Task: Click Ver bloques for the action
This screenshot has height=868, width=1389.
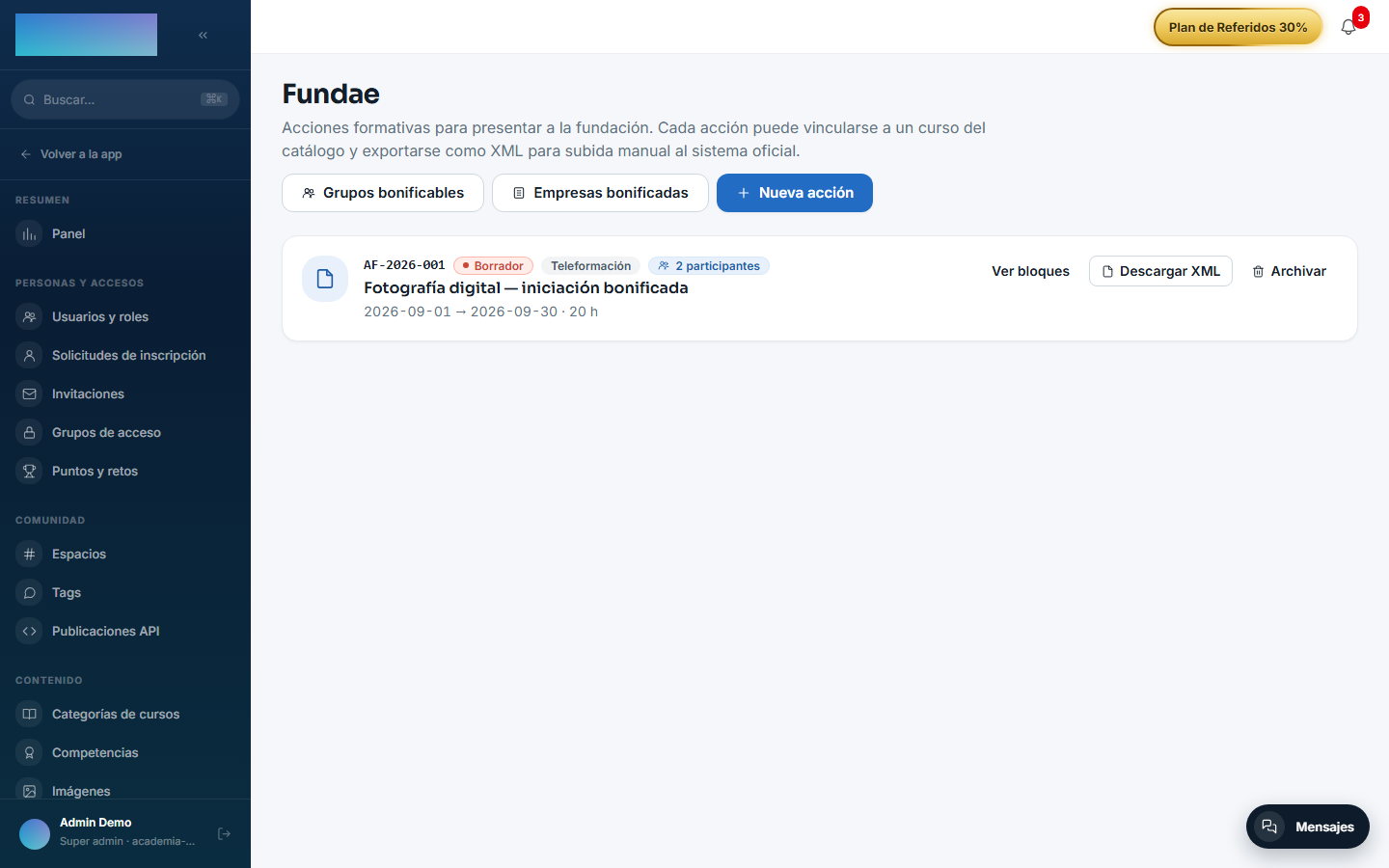Action: (x=1030, y=271)
